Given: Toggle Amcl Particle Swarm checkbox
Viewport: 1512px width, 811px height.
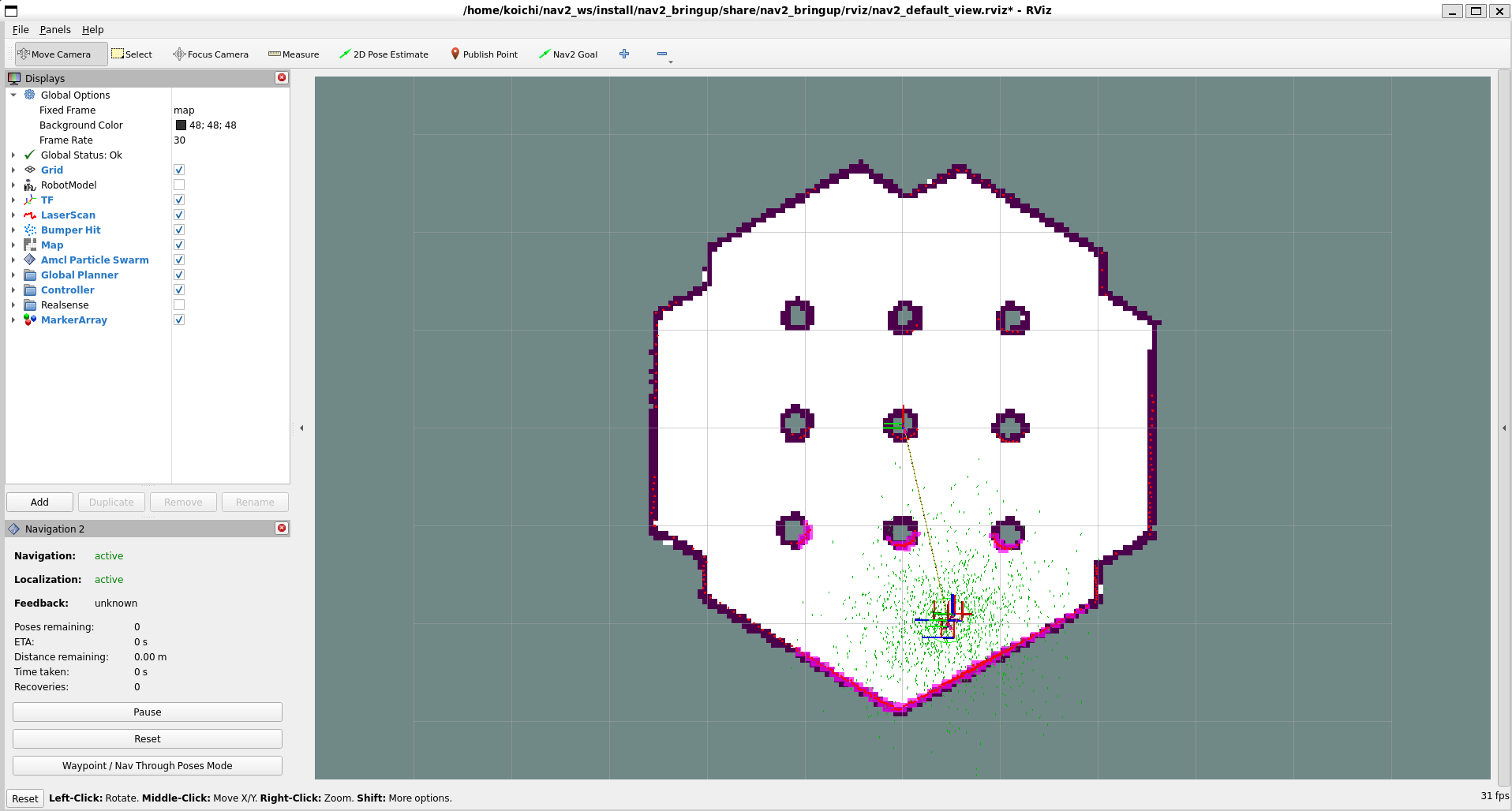Looking at the screenshot, I should pyautogui.click(x=179, y=260).
